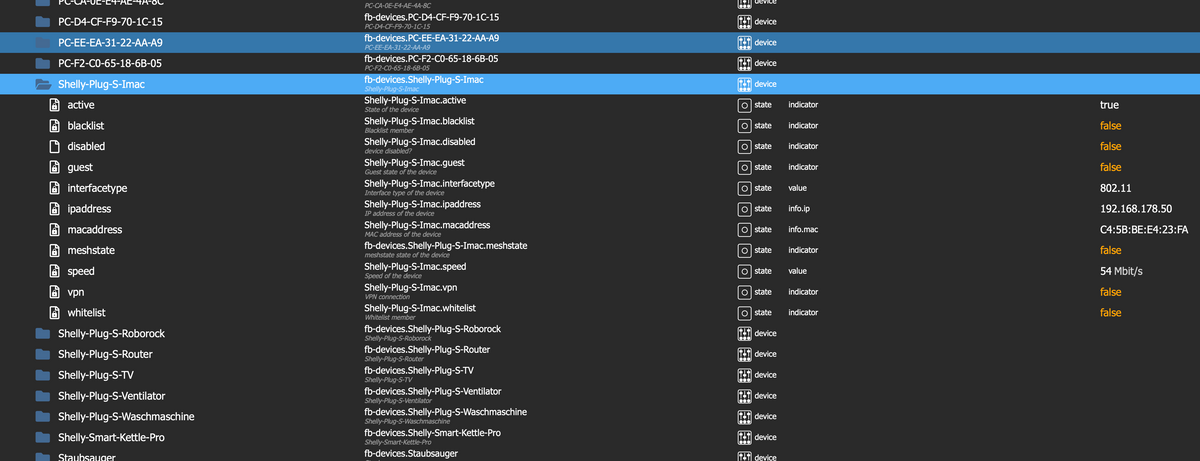Click device type icon in PC-F2-C0-65-18-6B-05 row
1200x461 pixels.
click(743, 63)
